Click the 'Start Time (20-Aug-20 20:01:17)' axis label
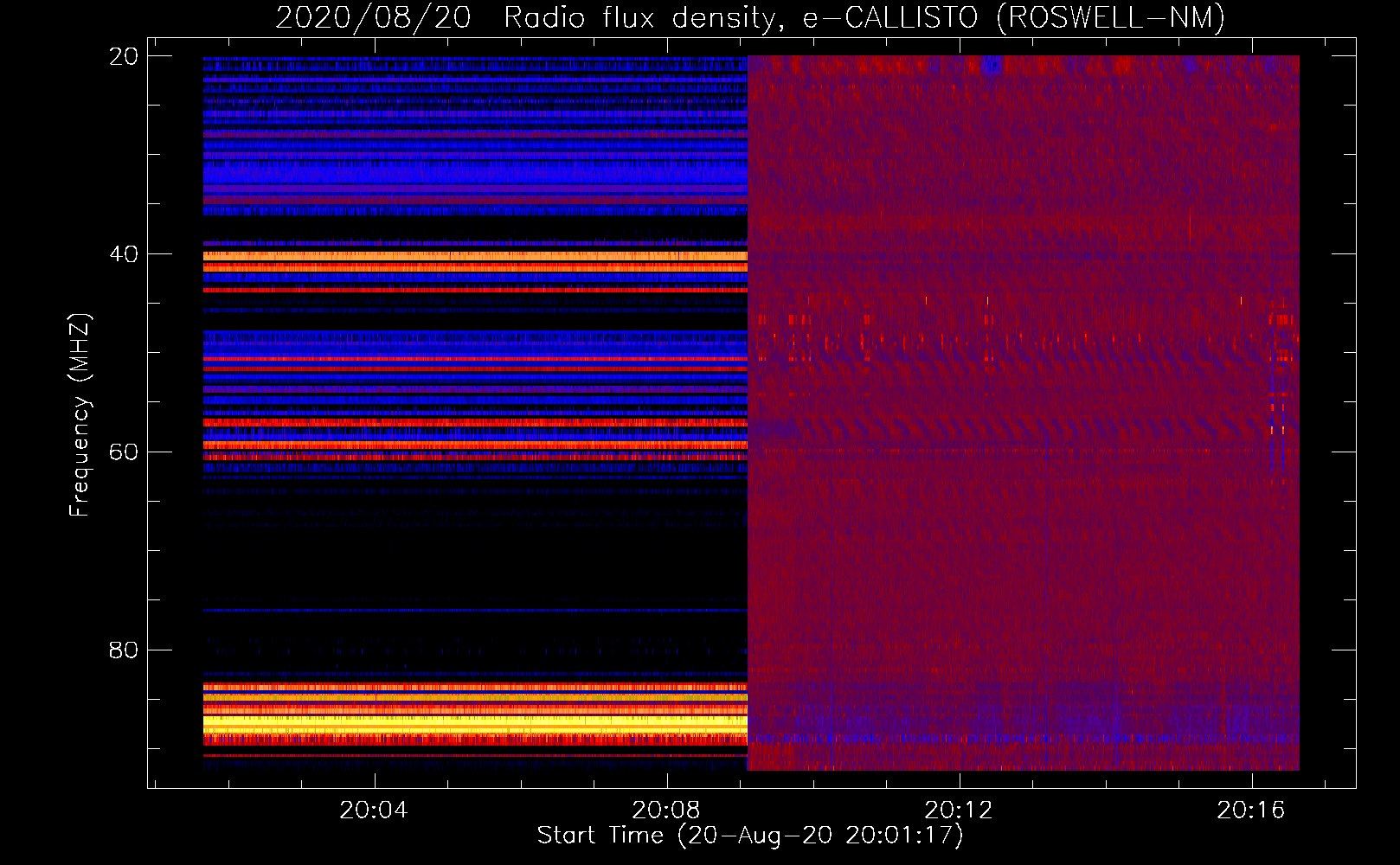The width and height of the screenshot is (1400, 865). click(x=750, y=836)
